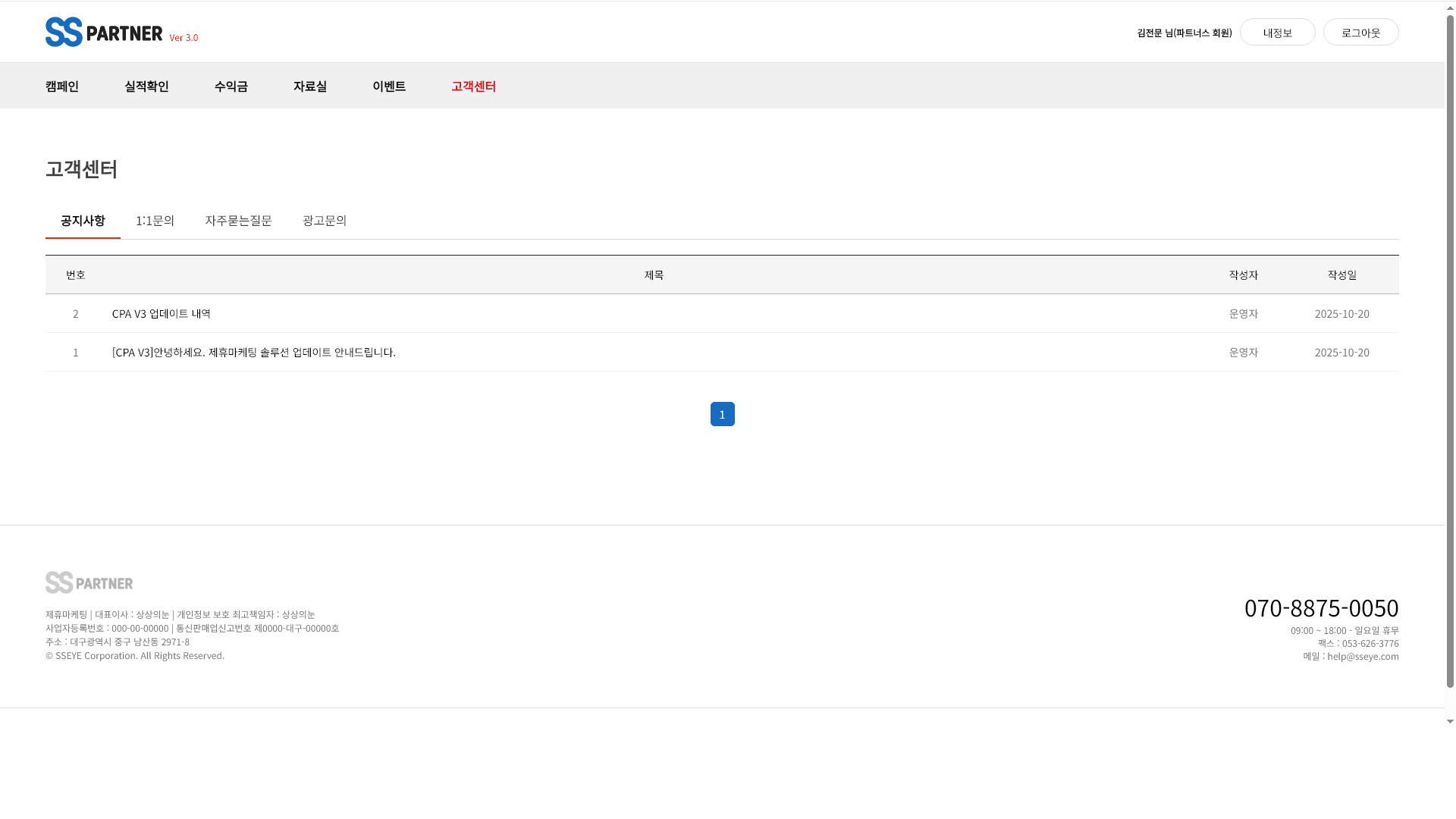The width and height of the screenshot is (1456, 819).
Task: Click the 로그아웃 button
Action: pyautogui.click(x=1360, y=33)
